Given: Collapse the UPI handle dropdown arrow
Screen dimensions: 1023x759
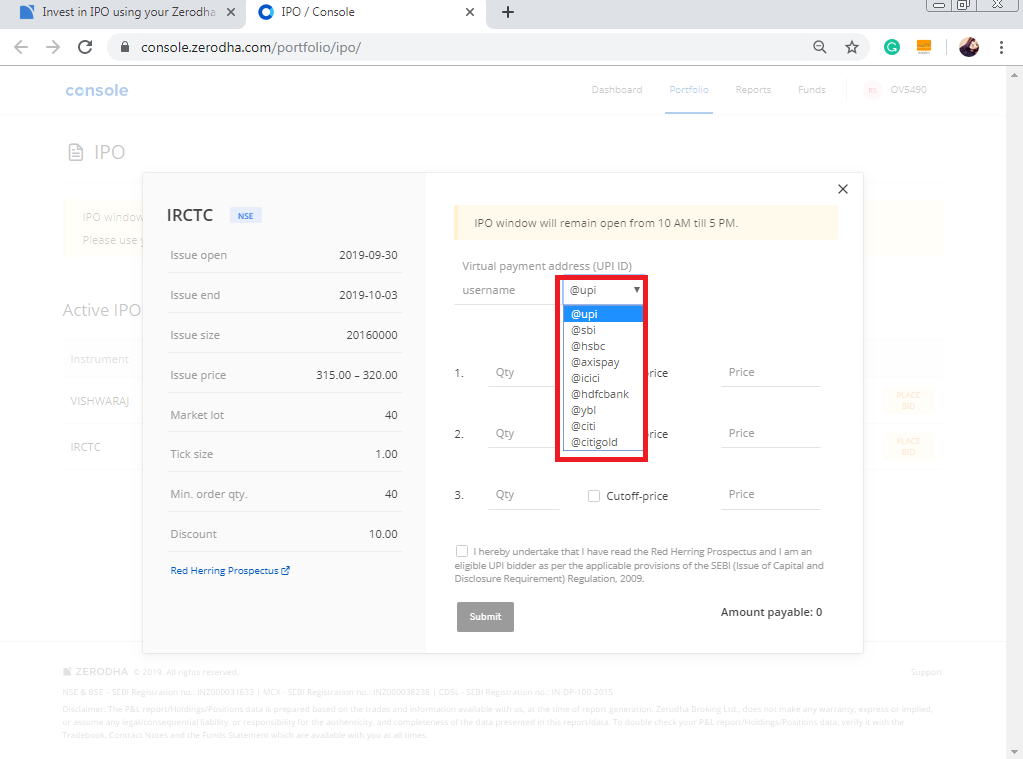Looking at the screenshot, I should (x=636, y=290).
